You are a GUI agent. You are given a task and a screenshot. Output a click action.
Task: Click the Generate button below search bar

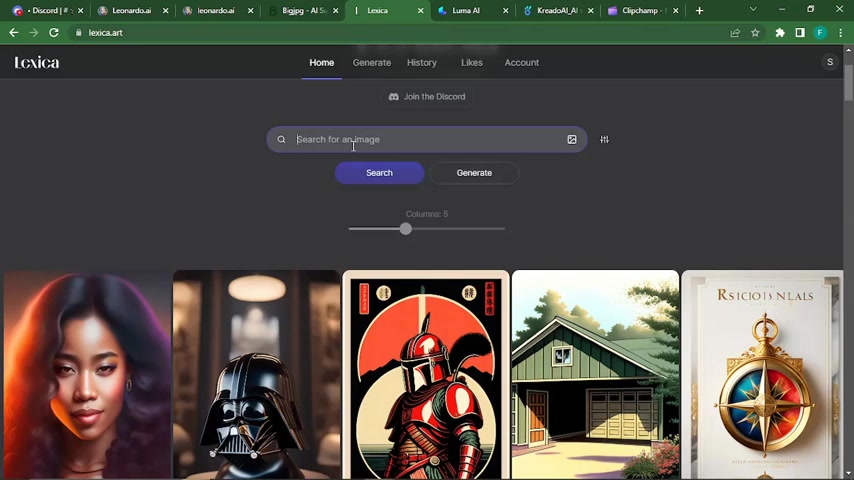coord(474,173)
